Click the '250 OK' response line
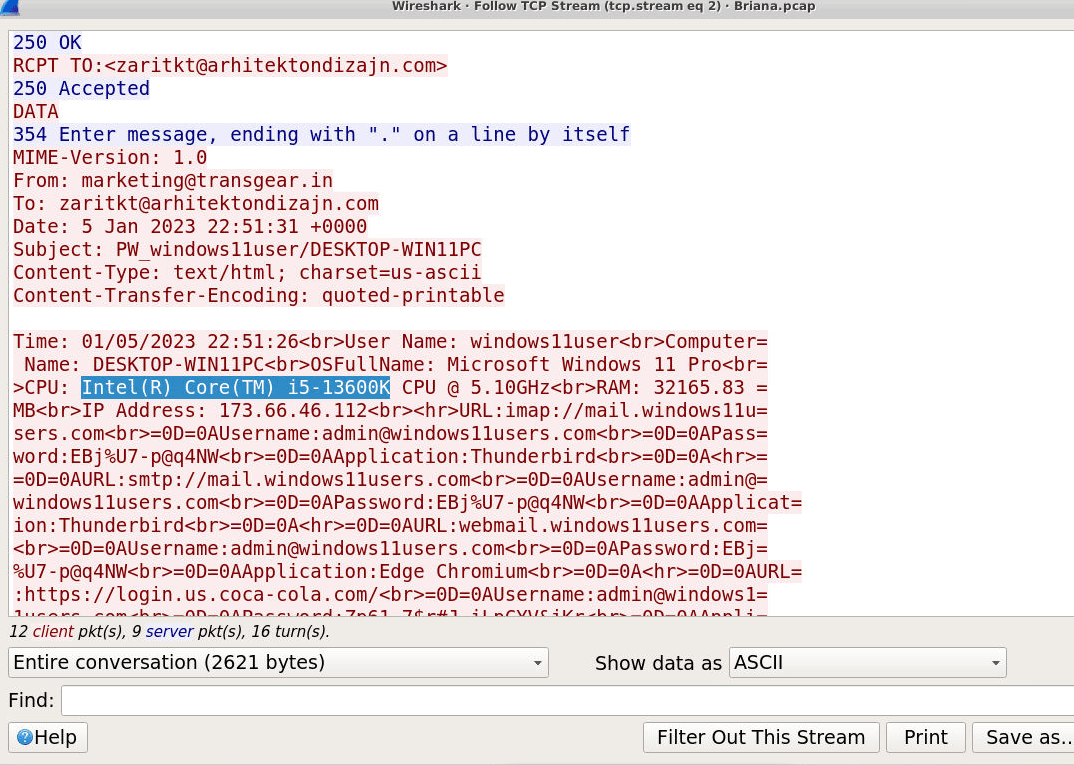This screenshot has width=1074, height=765. pos(47,42)
